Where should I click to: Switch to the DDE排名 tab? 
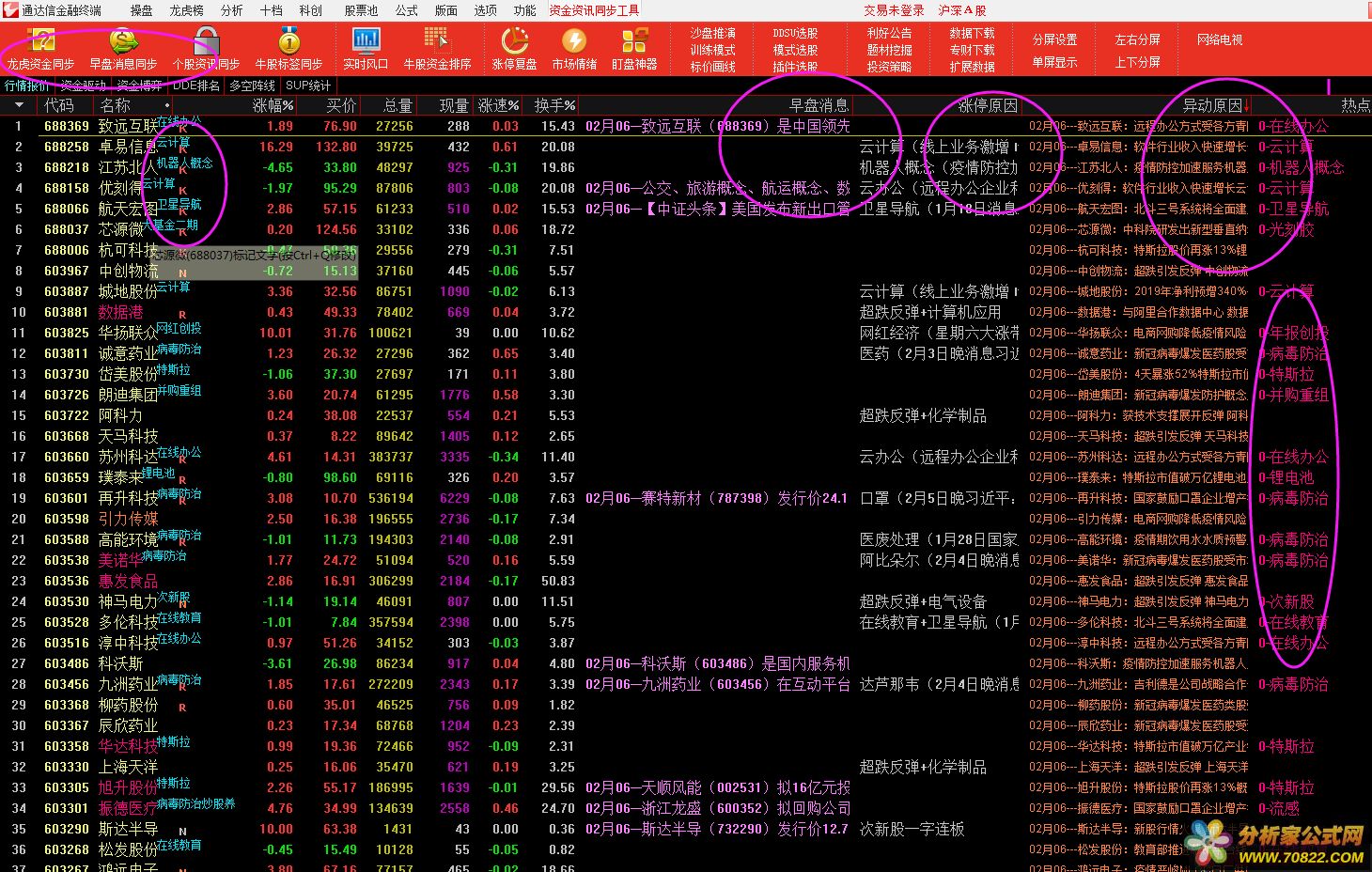pos(196,86)
